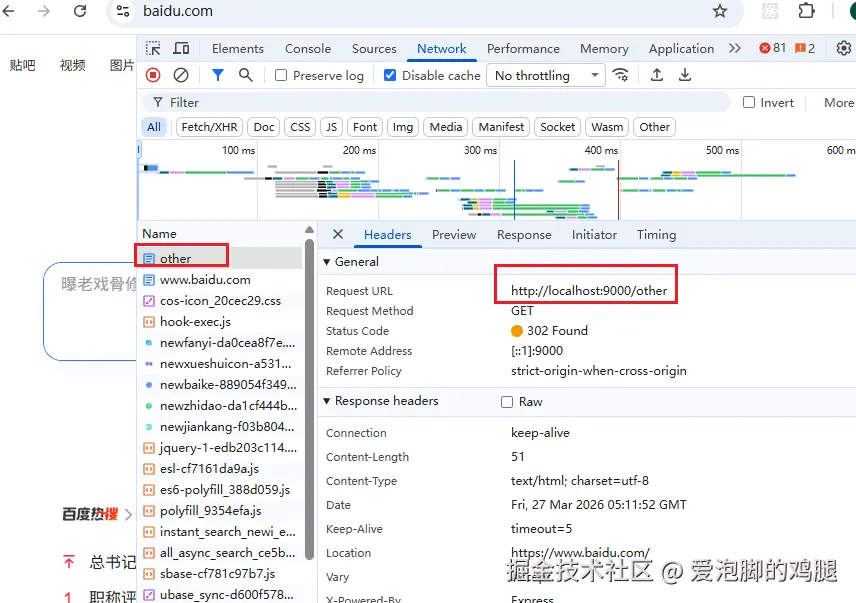Filter requests by Media type
Image resolution: width=856 pixels, height=603 pixels.
point(445,127)
